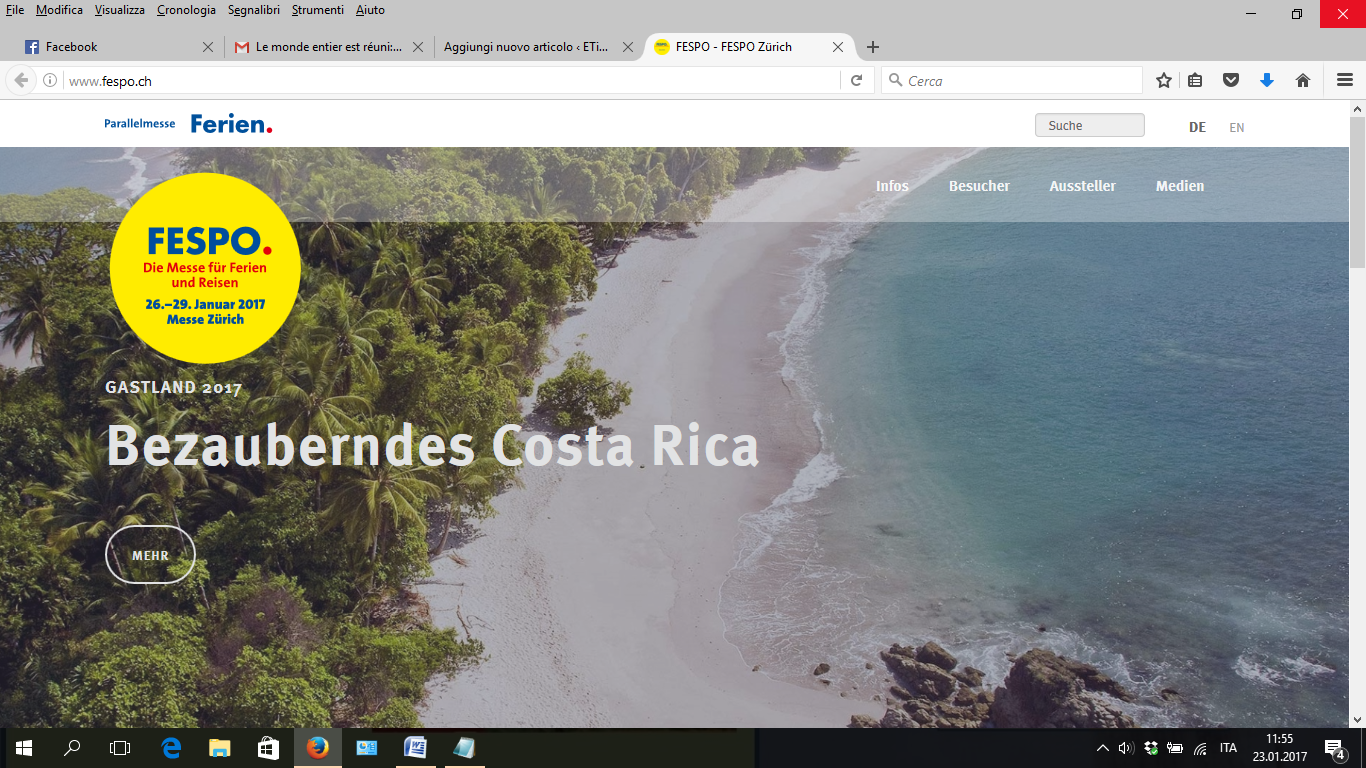1366x768 pixels.
Task: Open the Visualizza menu
Action: point(120,10)
